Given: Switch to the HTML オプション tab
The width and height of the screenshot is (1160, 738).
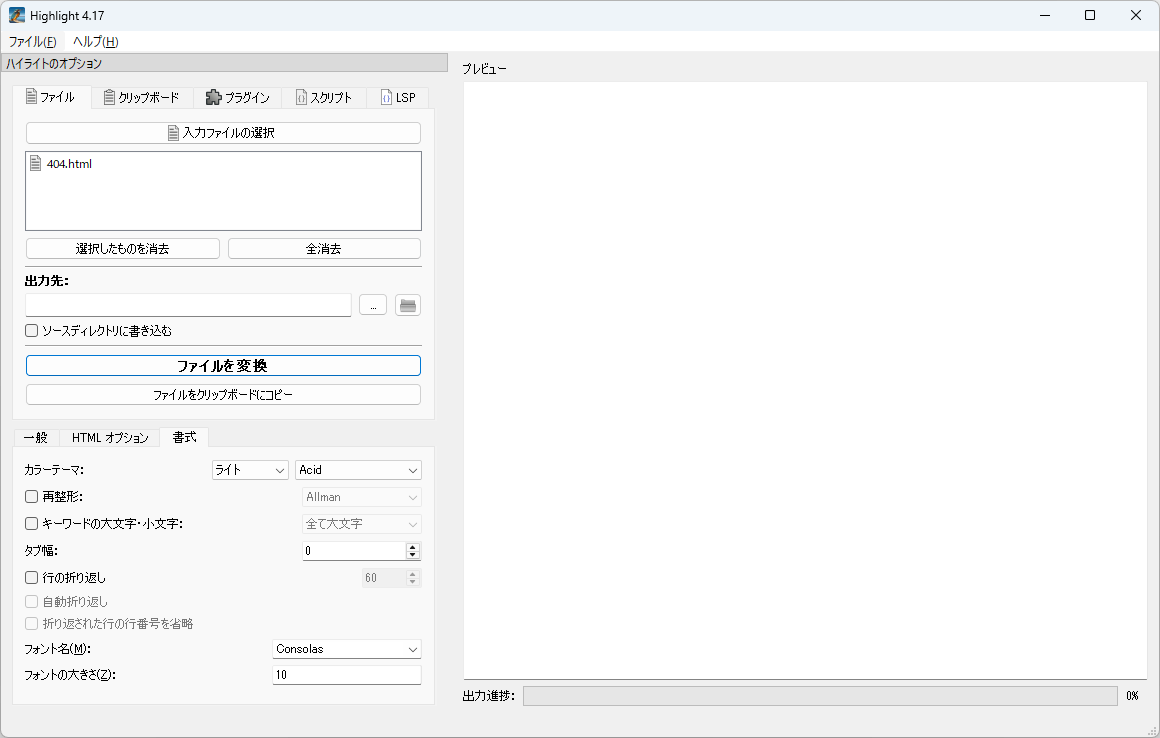Looking at the screenshot, I should coord(109,438).
